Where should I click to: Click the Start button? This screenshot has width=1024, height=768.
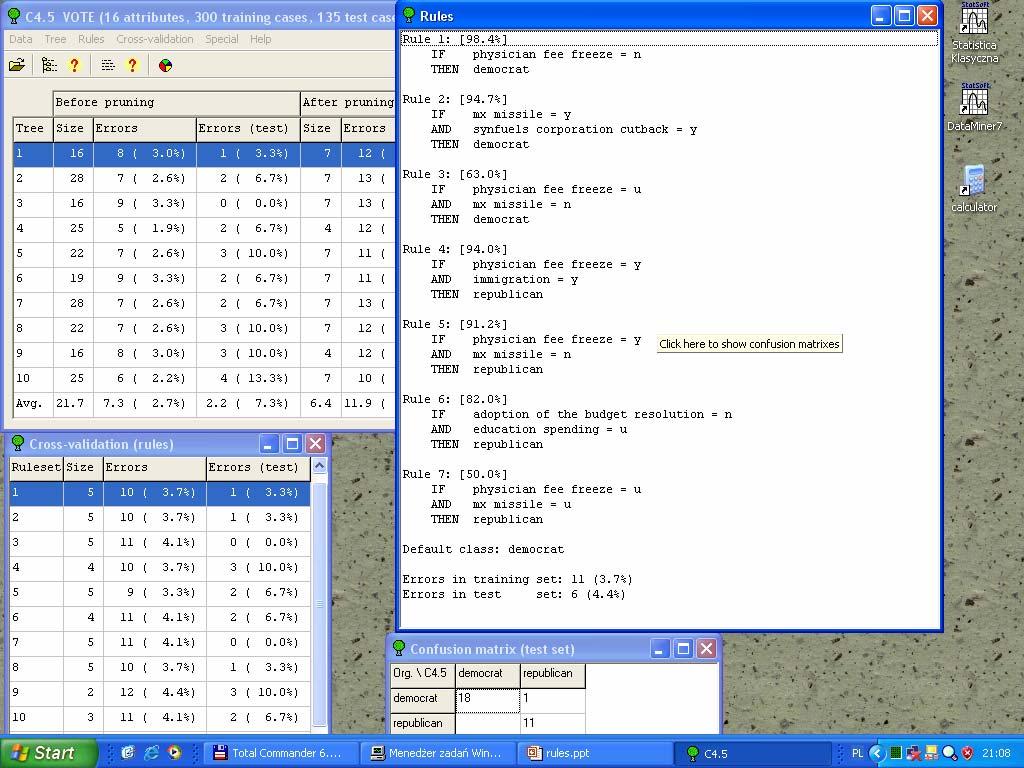[x=49, y=753]
